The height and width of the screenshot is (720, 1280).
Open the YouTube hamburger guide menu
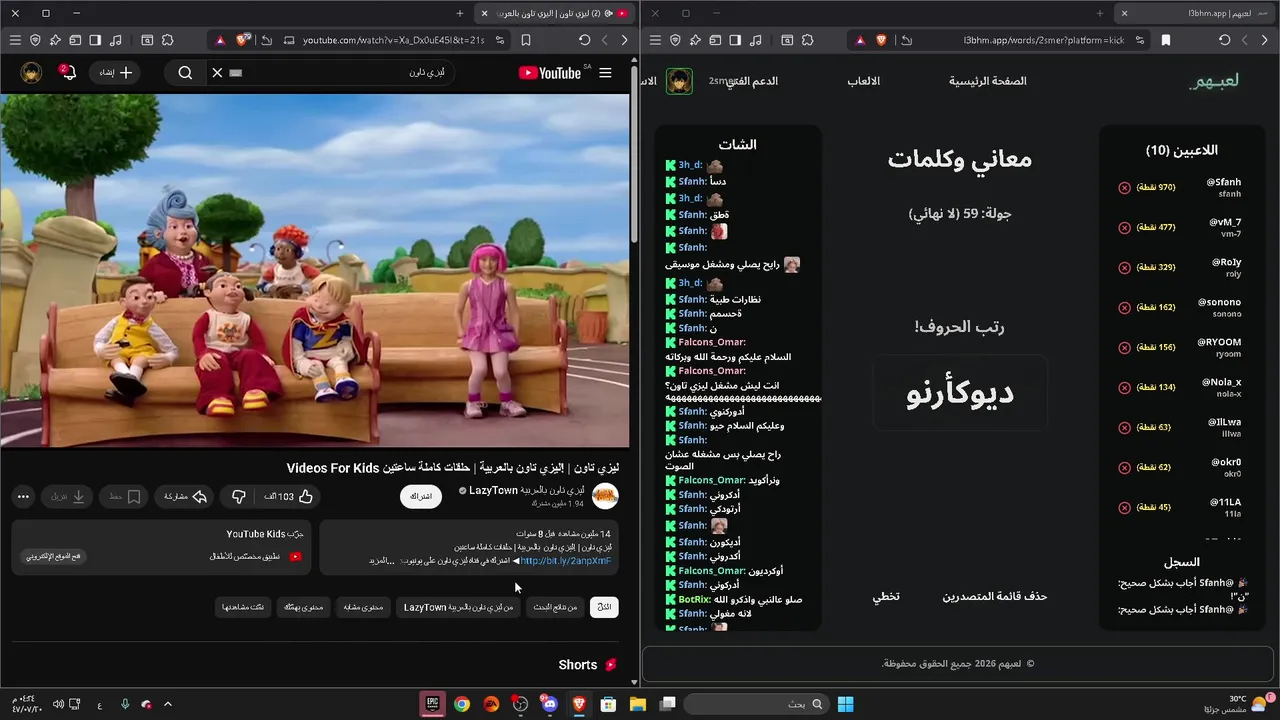(x=605, y=73)
